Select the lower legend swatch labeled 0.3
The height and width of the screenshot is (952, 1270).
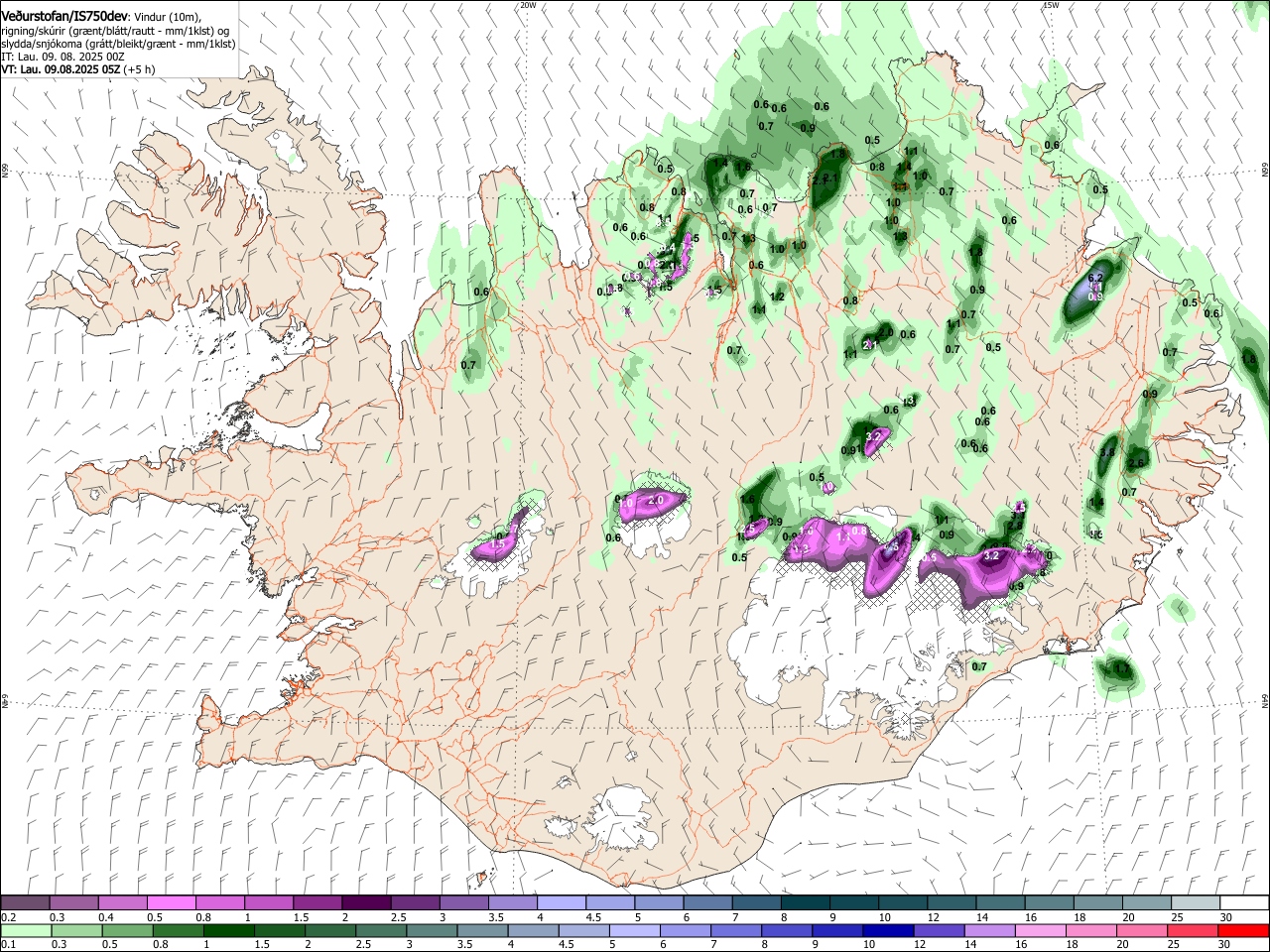(x=77, y=930)
